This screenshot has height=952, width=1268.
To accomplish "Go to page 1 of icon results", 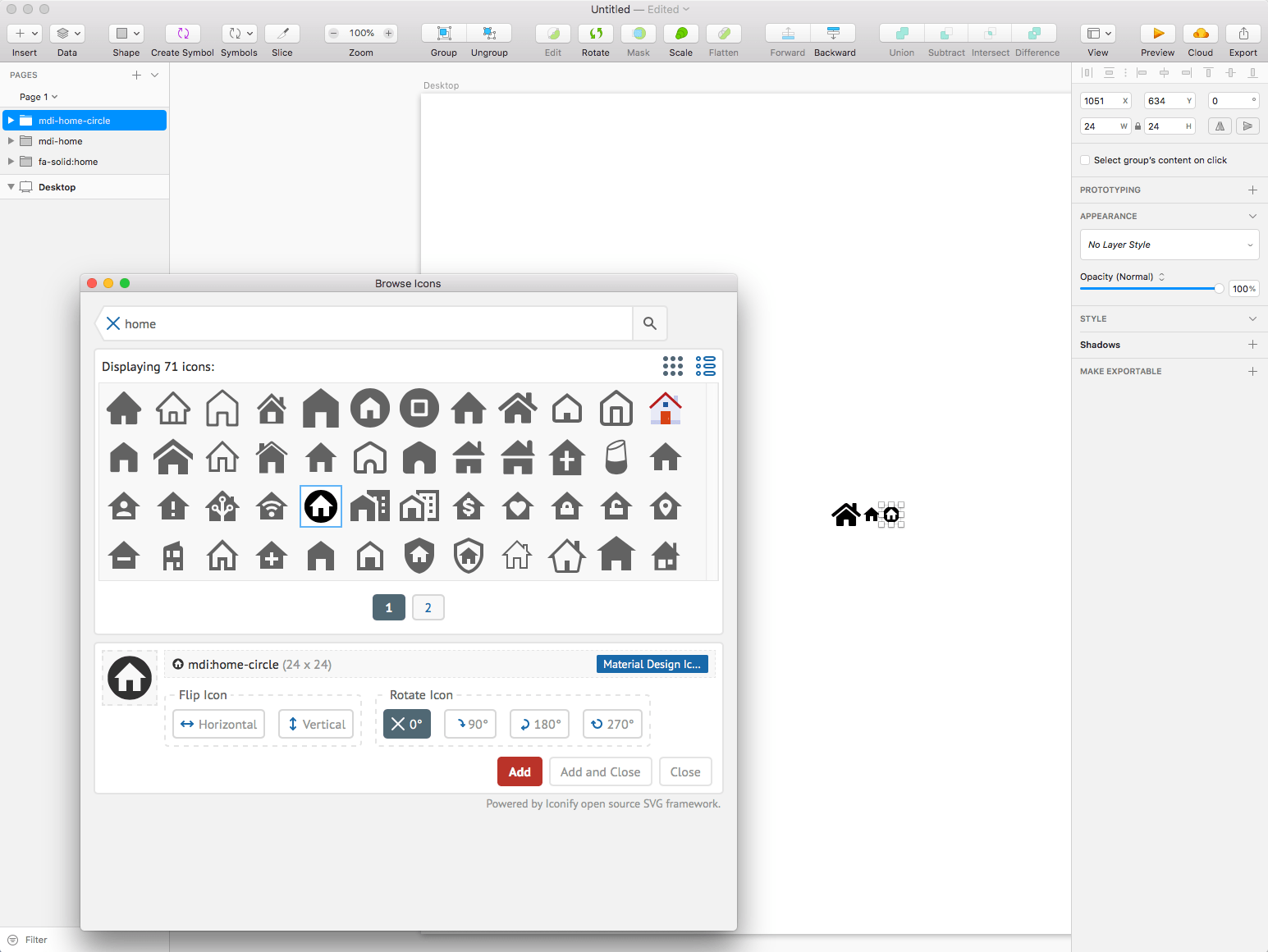I will [389, 607].
